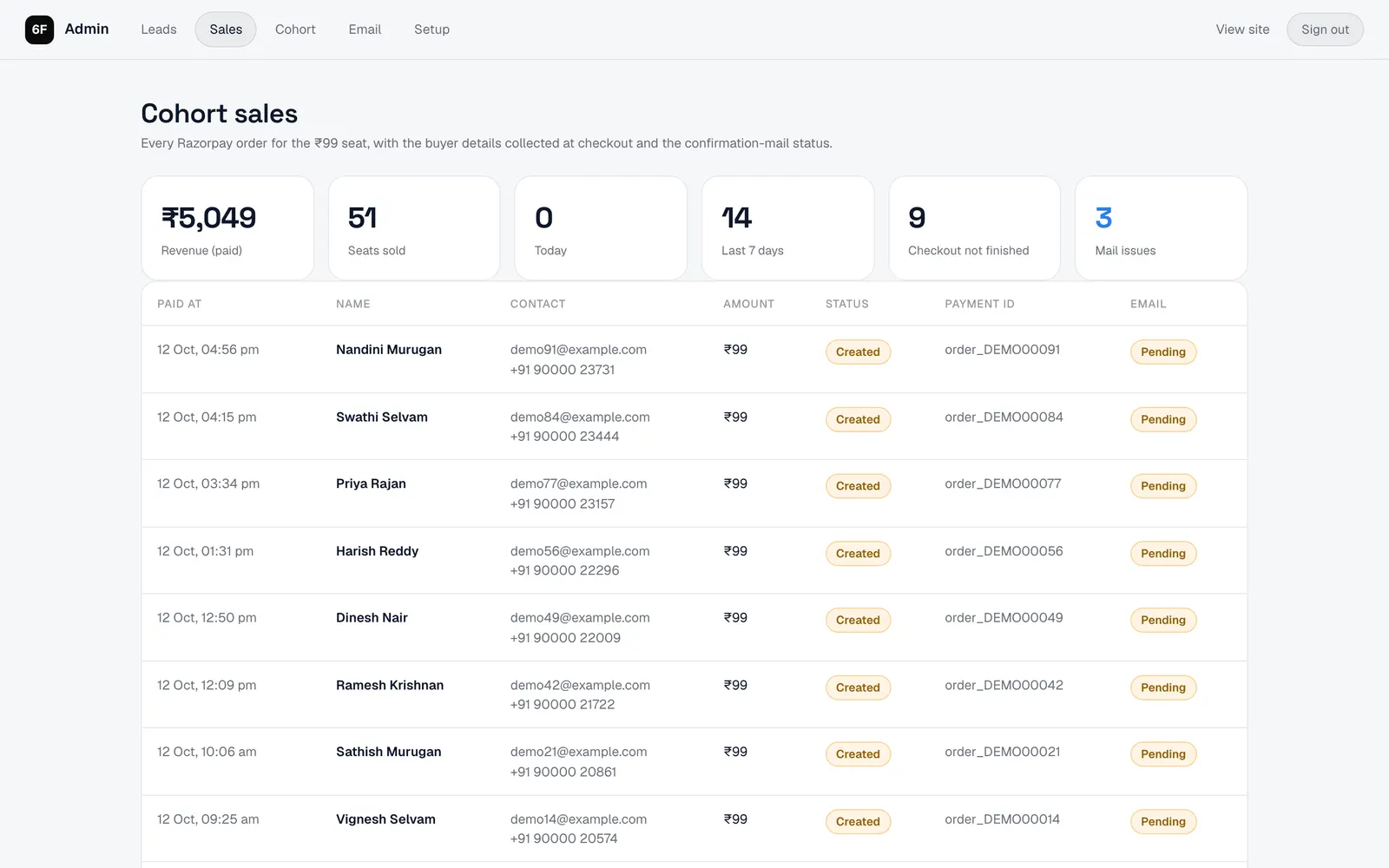Click the PAID AT column header
Viewport: 1389px width, 868px height.
(179, 304)
